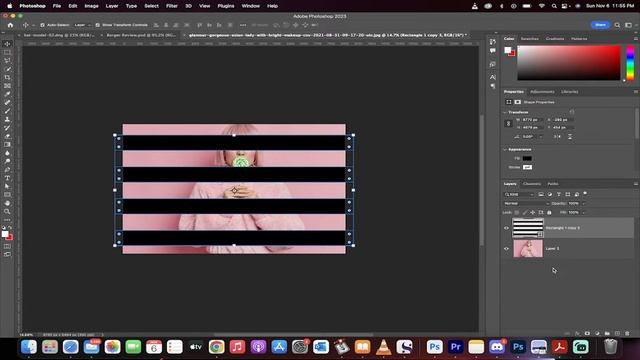
Task: Toggle the Auto-Select checkbox
Action: tap(42, 25)
